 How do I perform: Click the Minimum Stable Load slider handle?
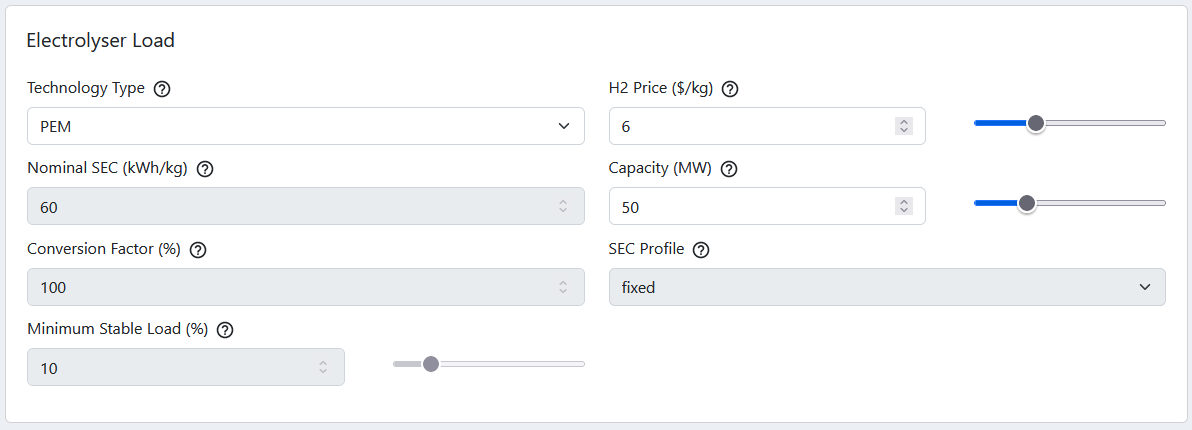coord(431,364)
